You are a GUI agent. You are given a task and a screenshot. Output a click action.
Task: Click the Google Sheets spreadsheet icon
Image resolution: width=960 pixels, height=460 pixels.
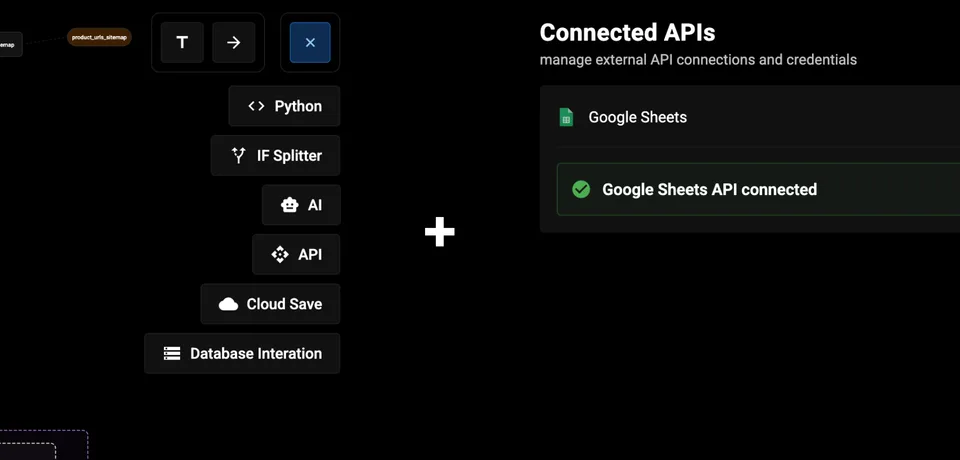pos(566,117)
